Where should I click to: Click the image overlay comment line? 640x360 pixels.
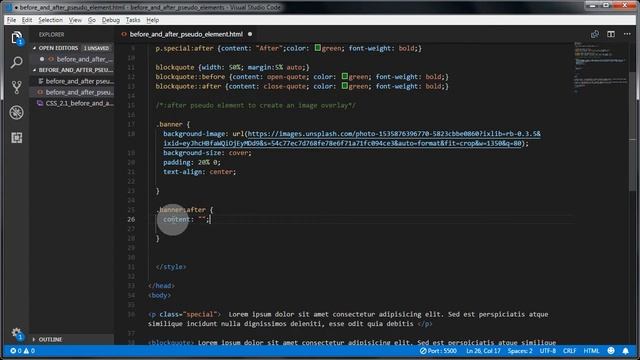point(256,105)
